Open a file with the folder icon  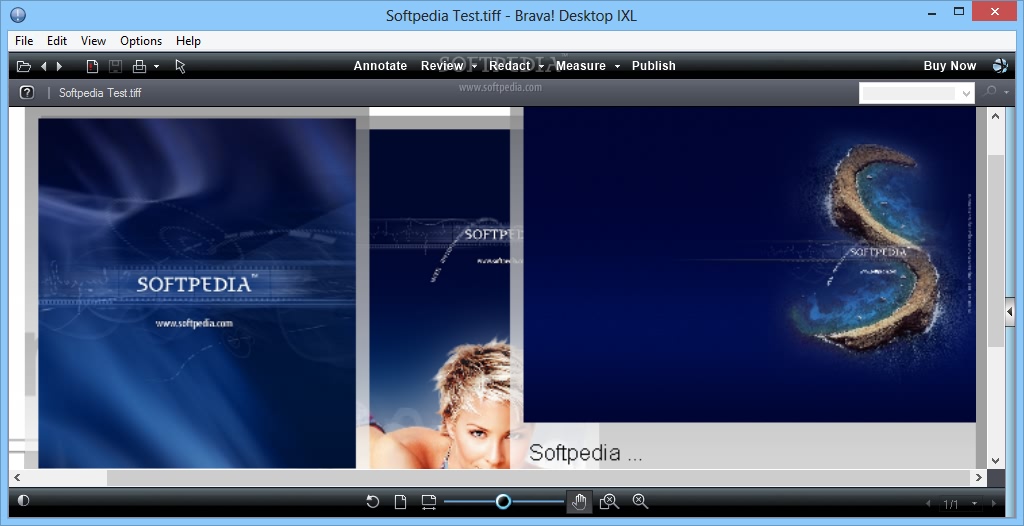point(24,66)
